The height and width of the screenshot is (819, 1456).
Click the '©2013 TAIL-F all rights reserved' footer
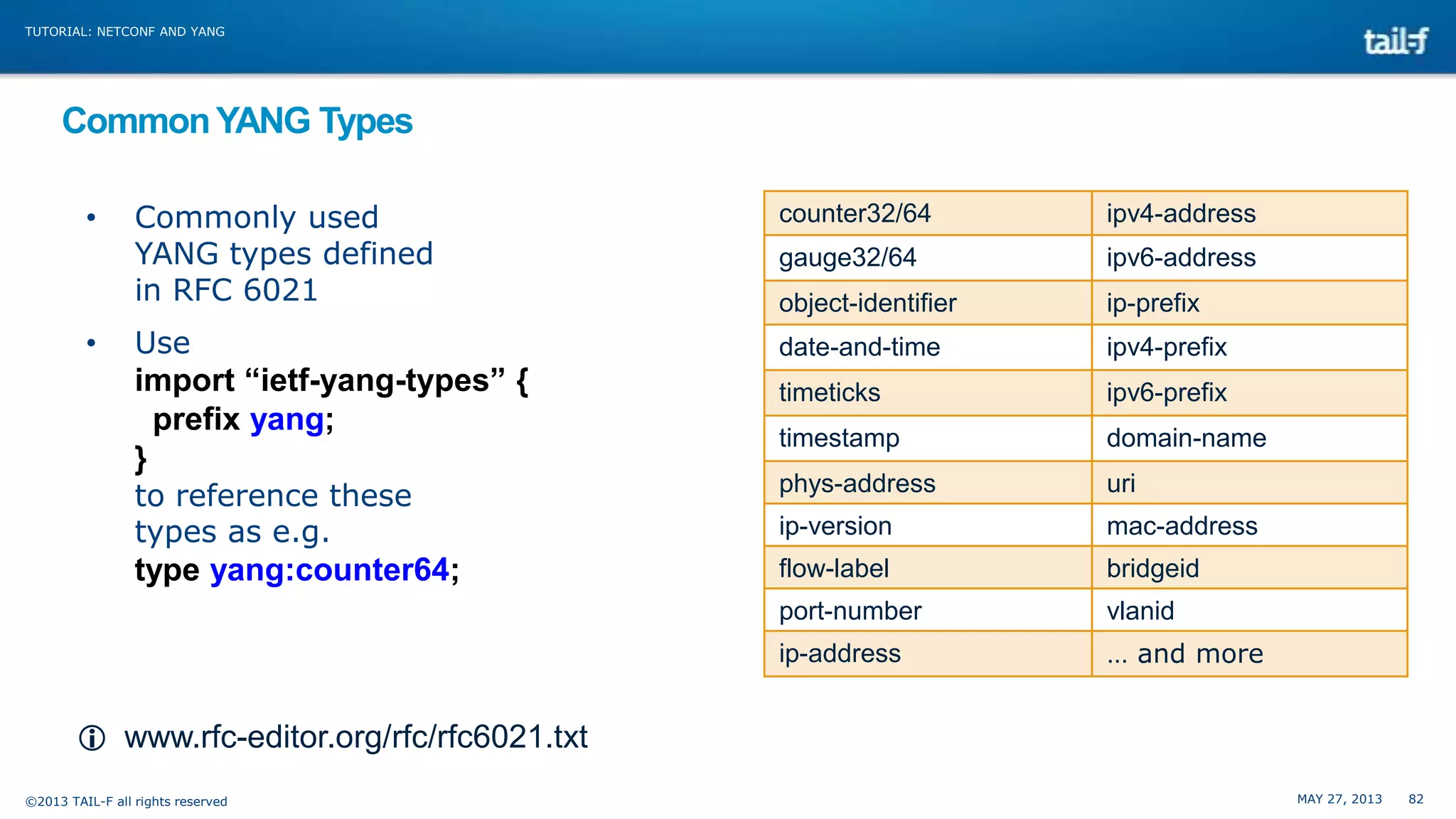point(126,801)
